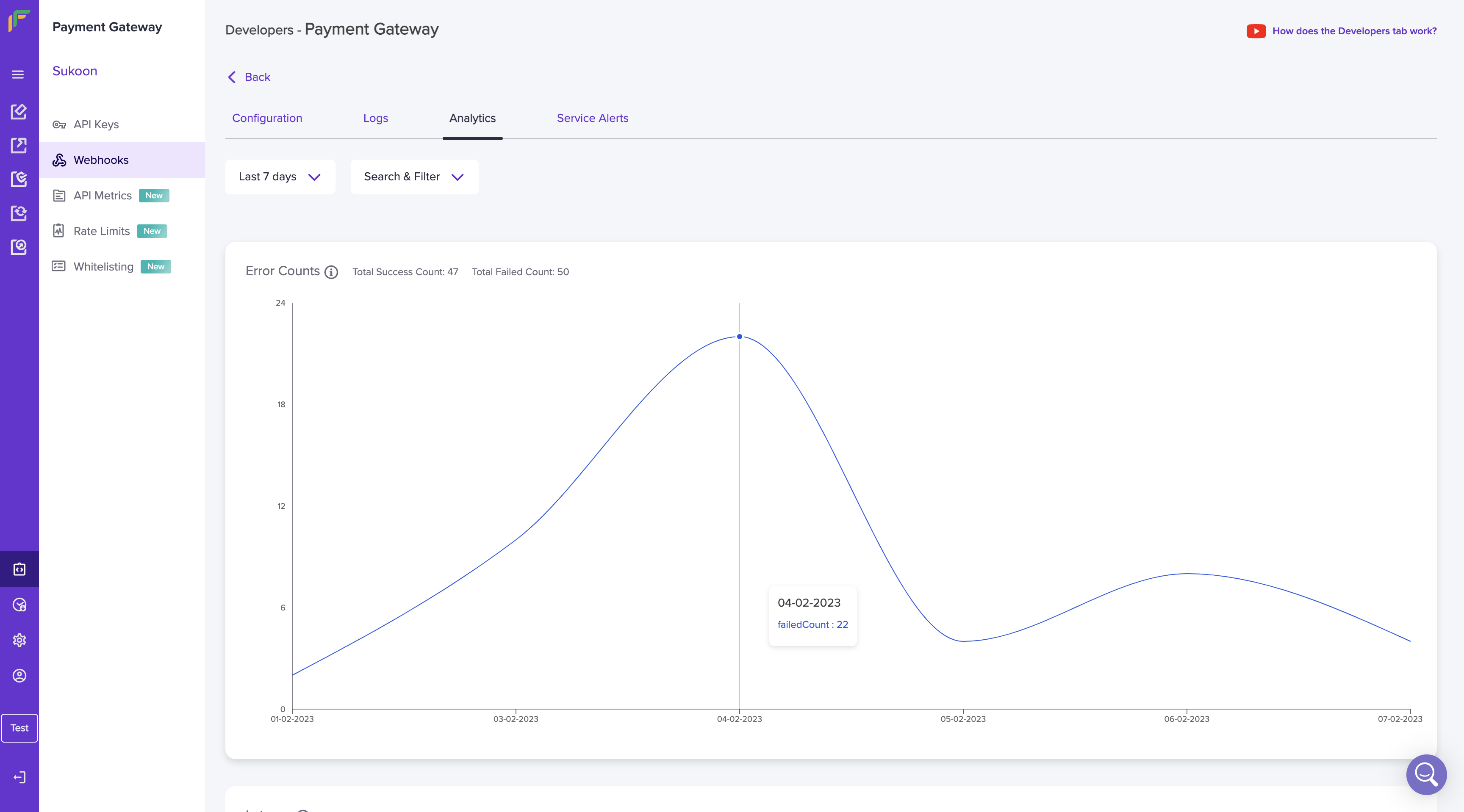Image resolution: width=1464 pixels, height=812 pixels.
Task: Select API Metrics in the side menu
Action: pos(102,195)
